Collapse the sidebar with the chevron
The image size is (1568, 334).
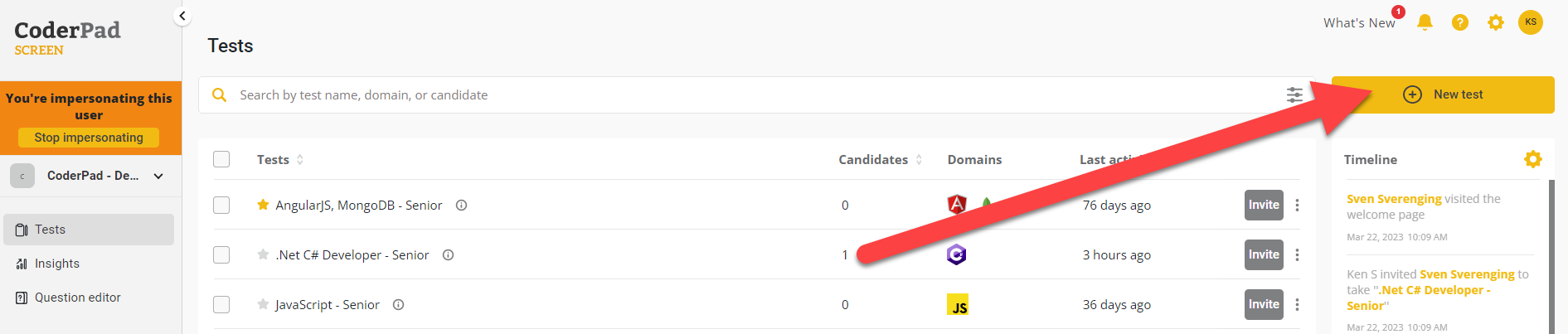(x=182, y=16)
